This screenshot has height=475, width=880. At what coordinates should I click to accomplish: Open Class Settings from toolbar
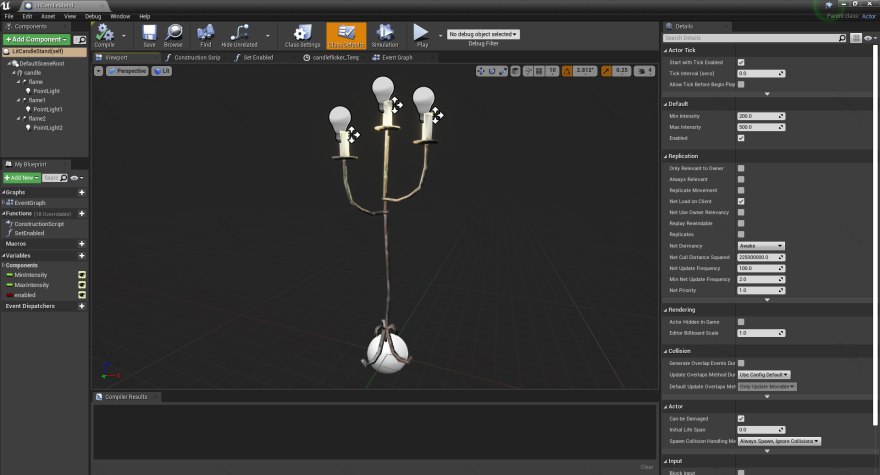click(302, 35)
